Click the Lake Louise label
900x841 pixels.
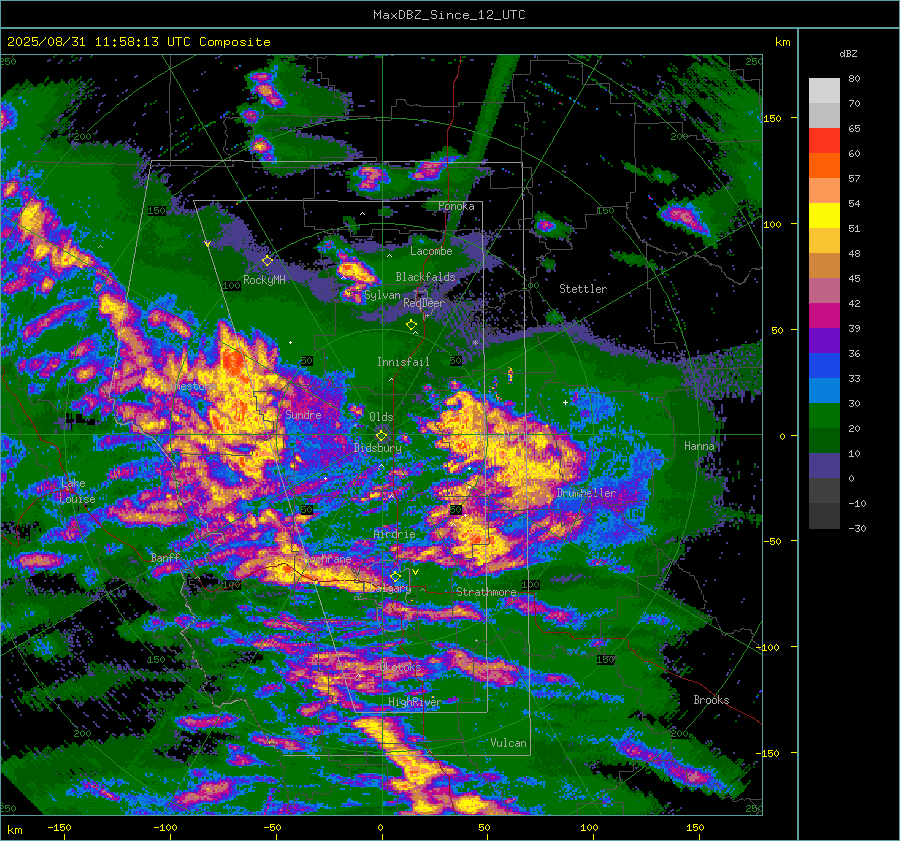(77, 491)
